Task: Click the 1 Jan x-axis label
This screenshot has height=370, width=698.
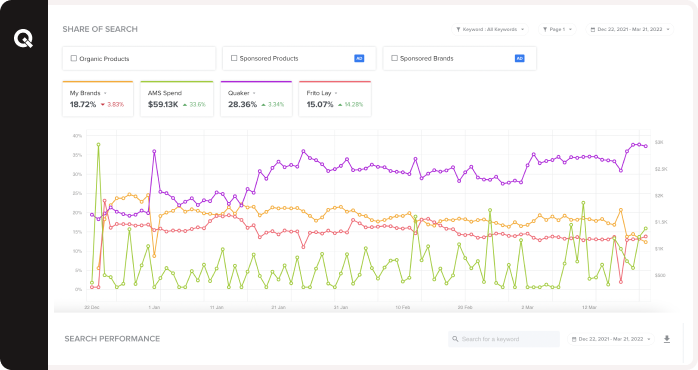Action: pos(154,308)
